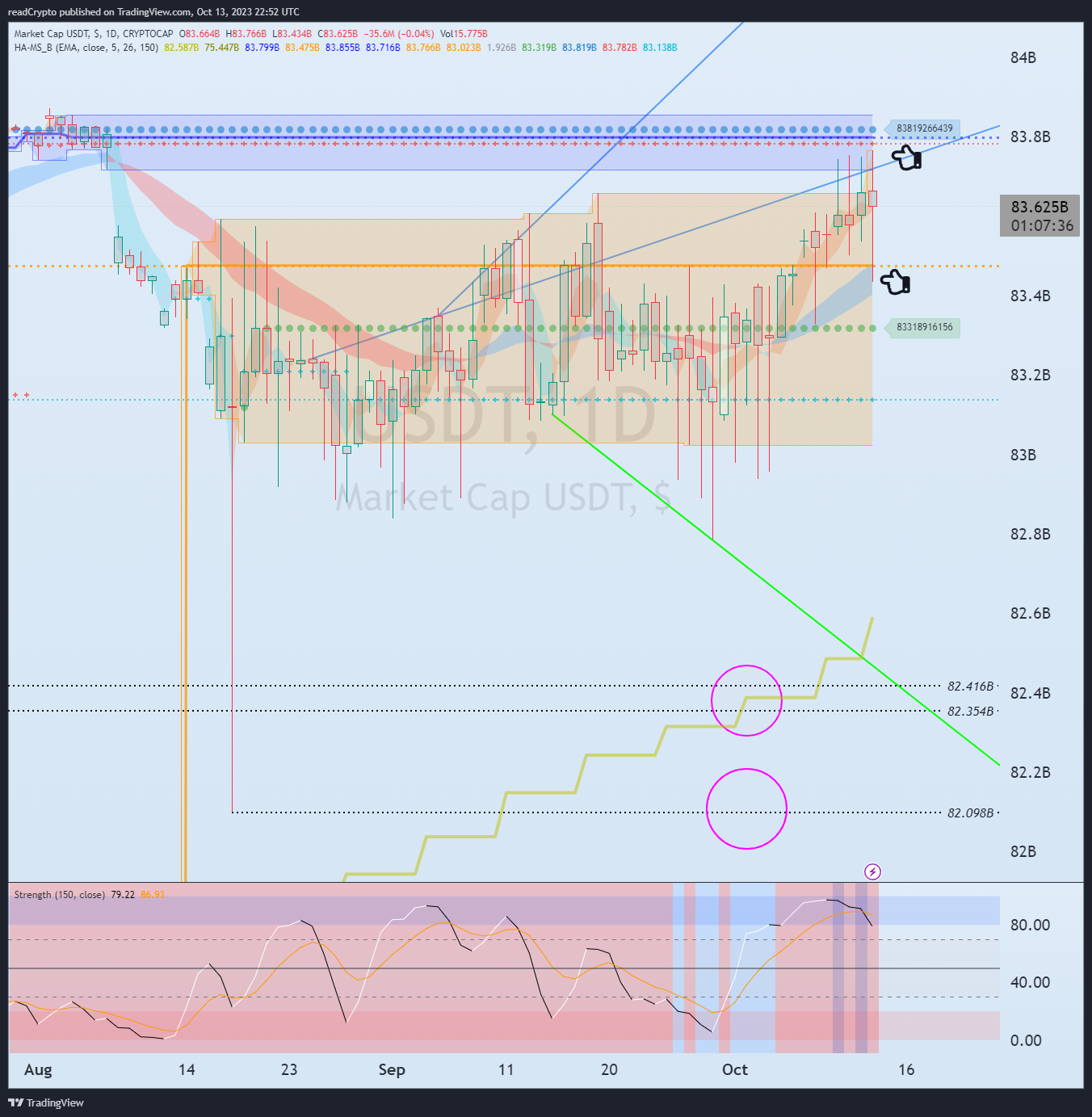Screen dimensions: 1092x1117
Task: Click the 83.4B price axis label
Action: coord(1031,296)
